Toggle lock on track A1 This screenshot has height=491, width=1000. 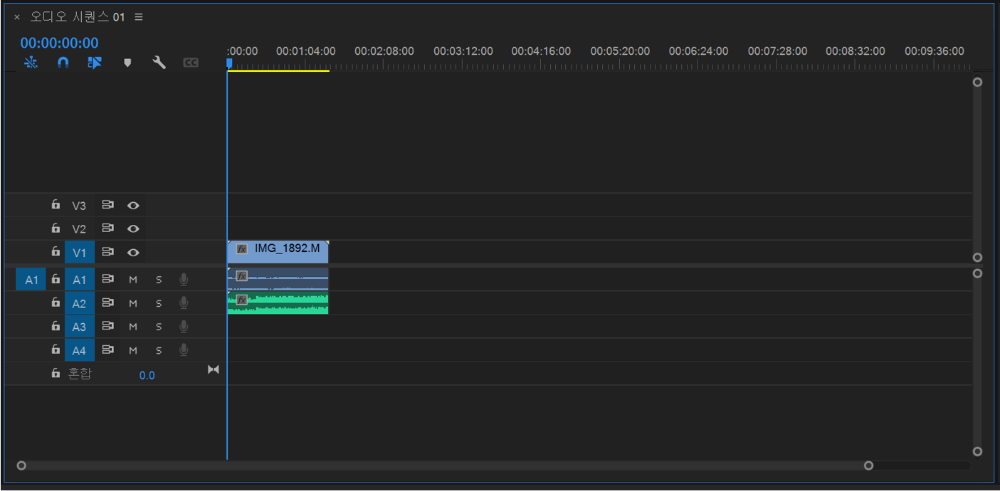(x=56, y=279)
